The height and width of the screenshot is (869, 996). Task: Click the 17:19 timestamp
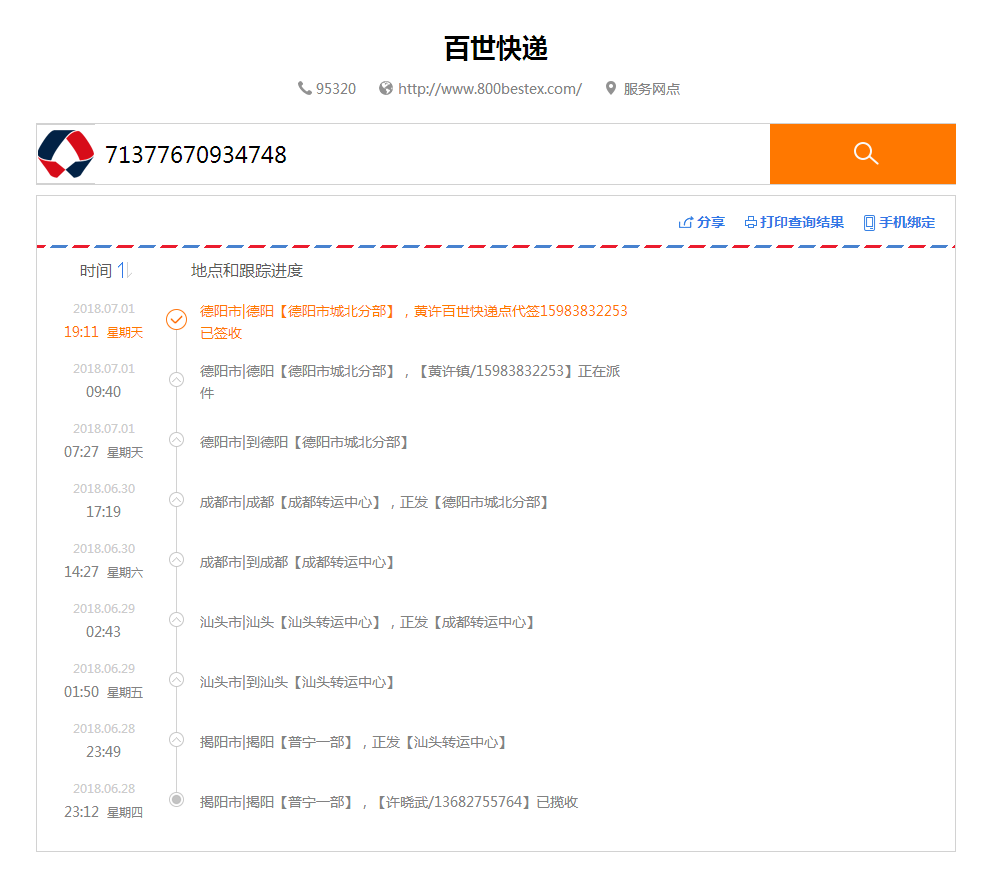(104, 512)
